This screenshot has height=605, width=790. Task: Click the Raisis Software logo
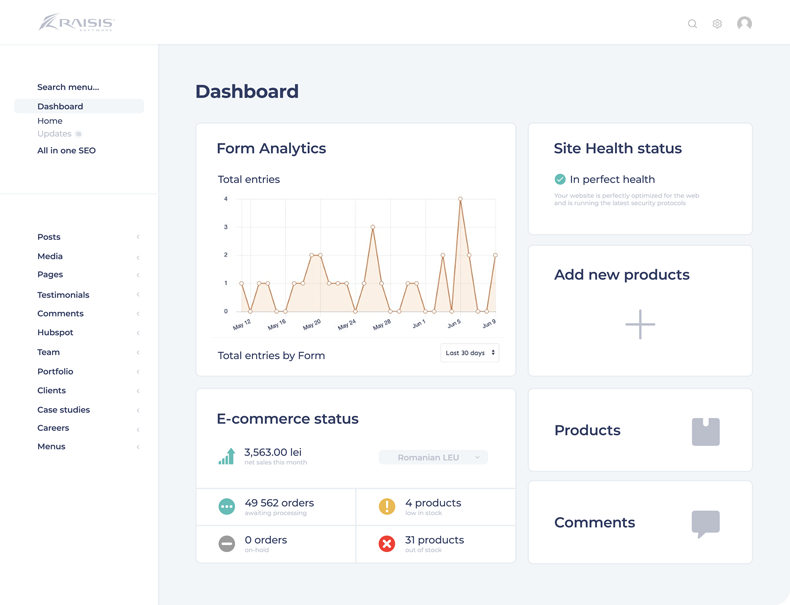tap(77, 23)
